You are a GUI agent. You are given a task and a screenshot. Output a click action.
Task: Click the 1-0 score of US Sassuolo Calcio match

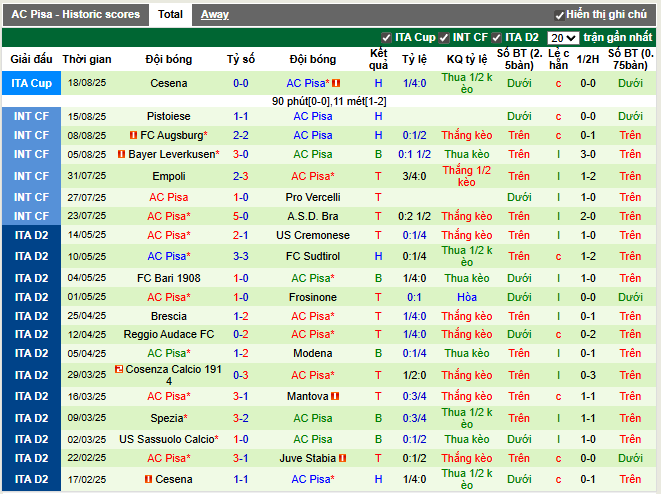pos(241,439)
